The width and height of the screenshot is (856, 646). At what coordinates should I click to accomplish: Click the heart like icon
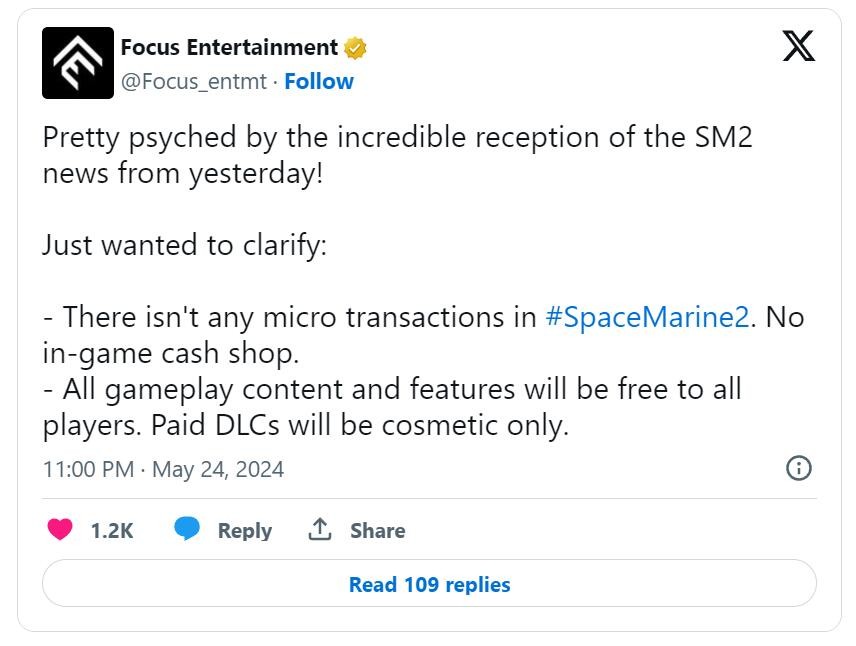[x=60, y=530]
